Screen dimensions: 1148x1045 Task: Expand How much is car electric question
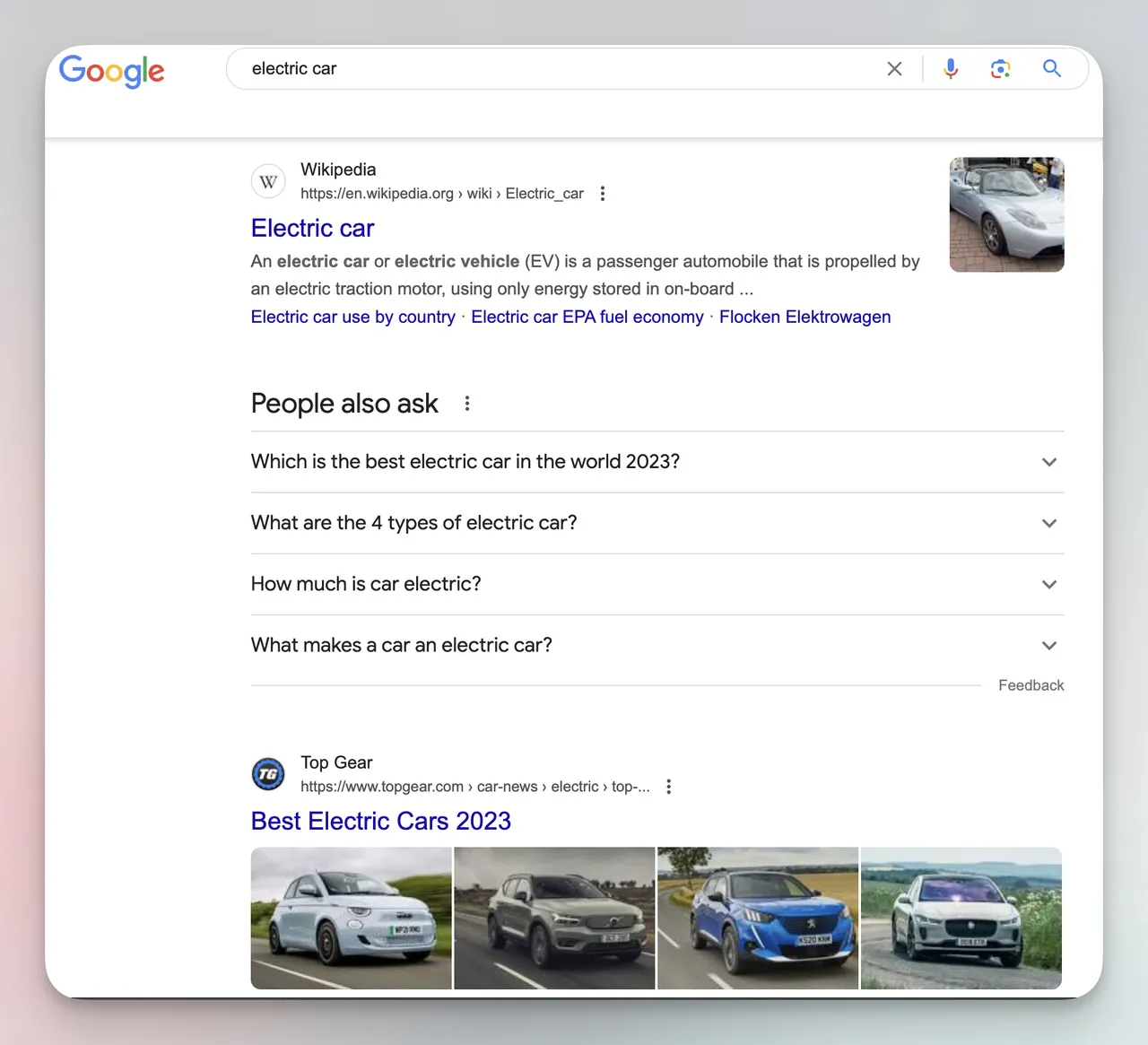click(x=657, y=584)
